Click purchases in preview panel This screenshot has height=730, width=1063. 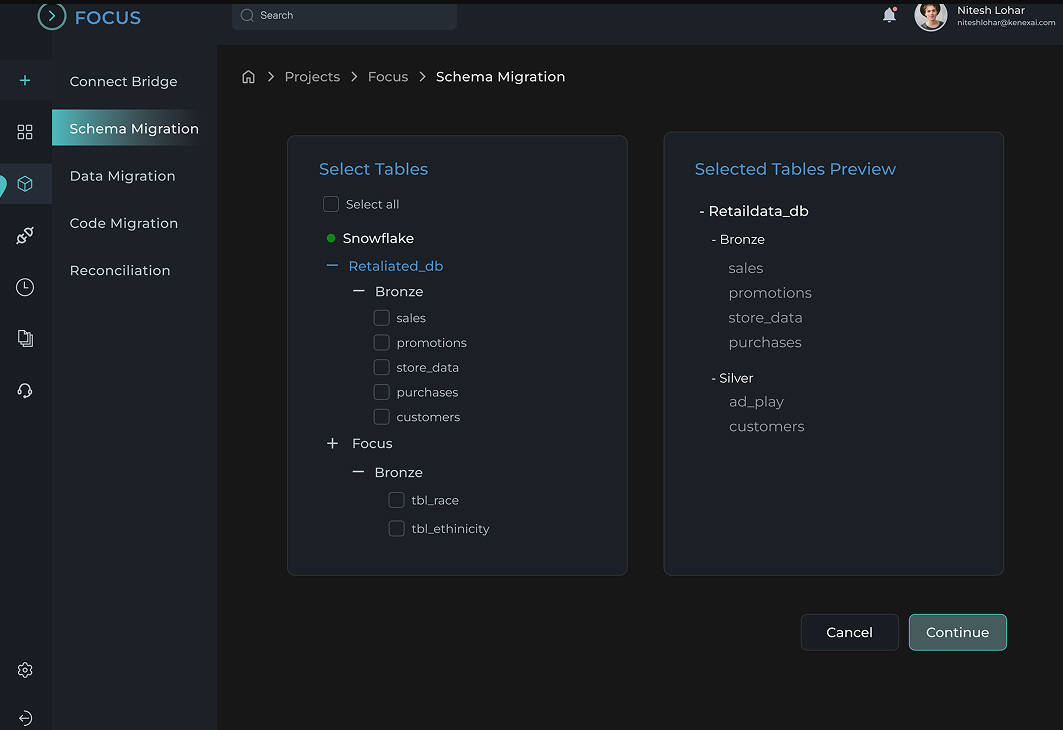(x=765, y=342)
